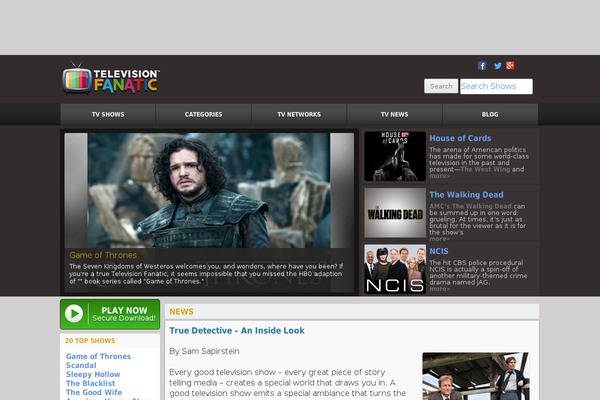
Task: Open True Detective - An Inside Look article
Action: [237, 331]
